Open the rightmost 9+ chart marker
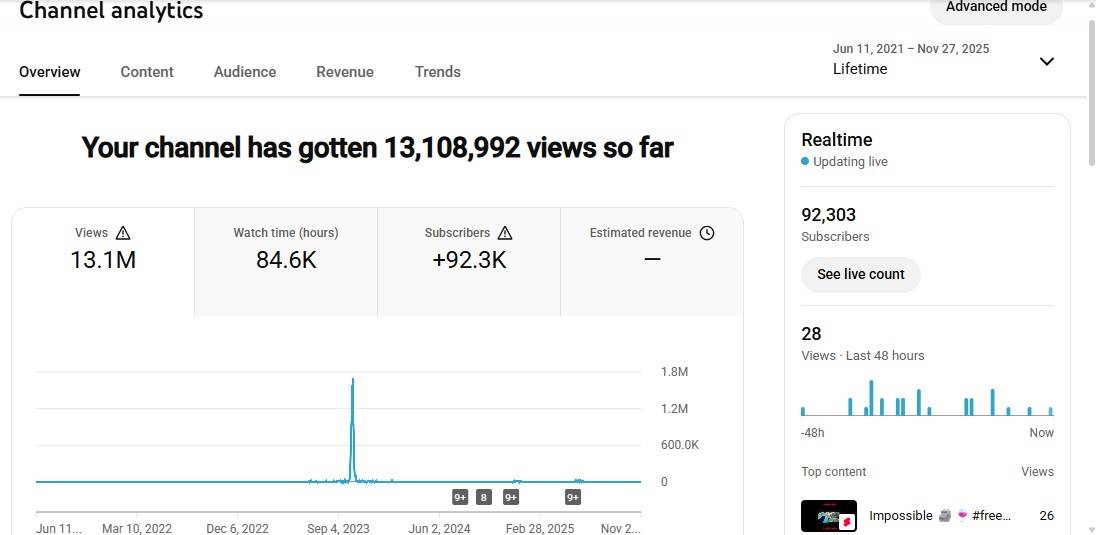The height and width of the screenshot is (535, 1096). coord(573,497)
